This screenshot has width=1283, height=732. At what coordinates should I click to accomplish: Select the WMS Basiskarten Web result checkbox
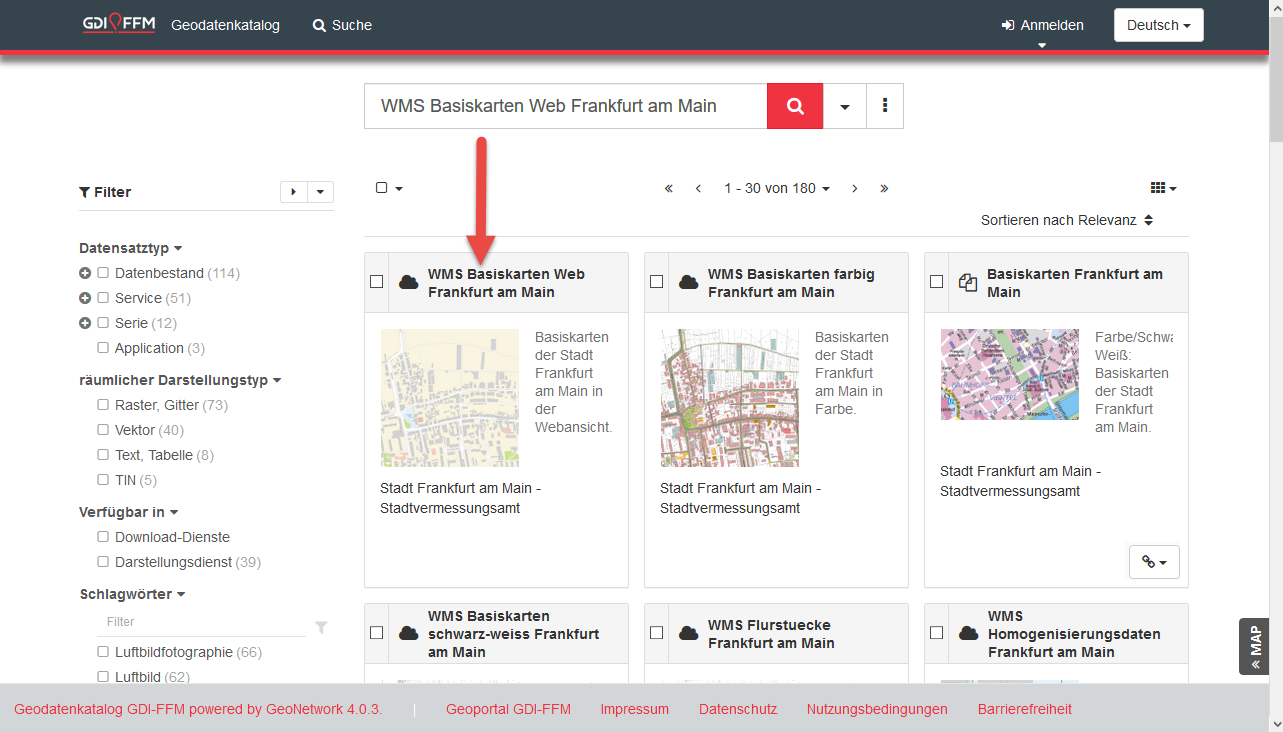pos(377,282)
